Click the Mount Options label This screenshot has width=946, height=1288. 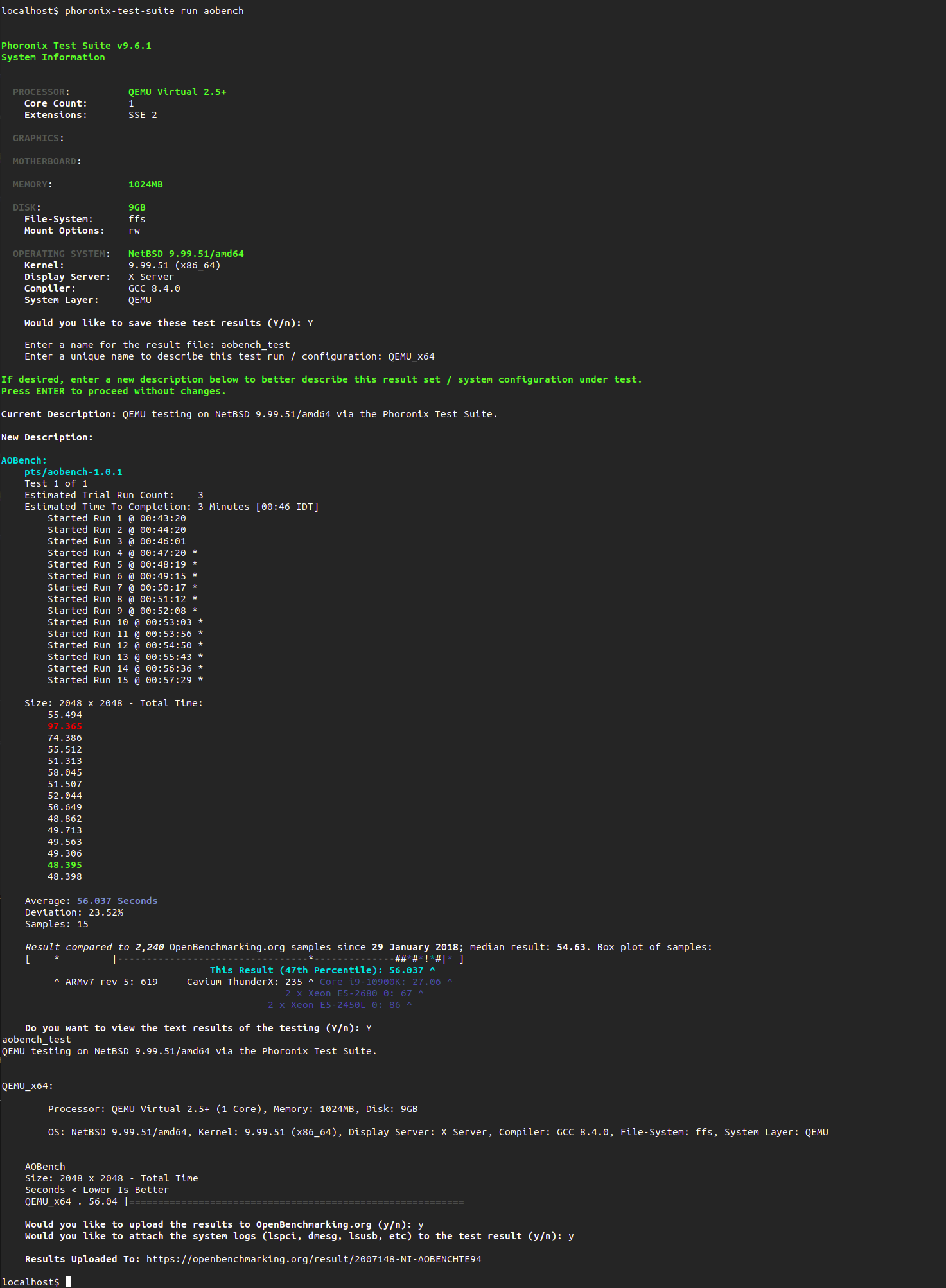coord(64,231)
